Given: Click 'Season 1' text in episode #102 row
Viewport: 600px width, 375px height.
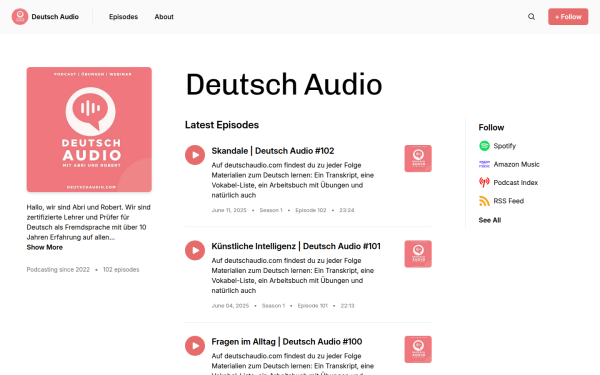Looking at the screenshot, I should click(271, 210).
